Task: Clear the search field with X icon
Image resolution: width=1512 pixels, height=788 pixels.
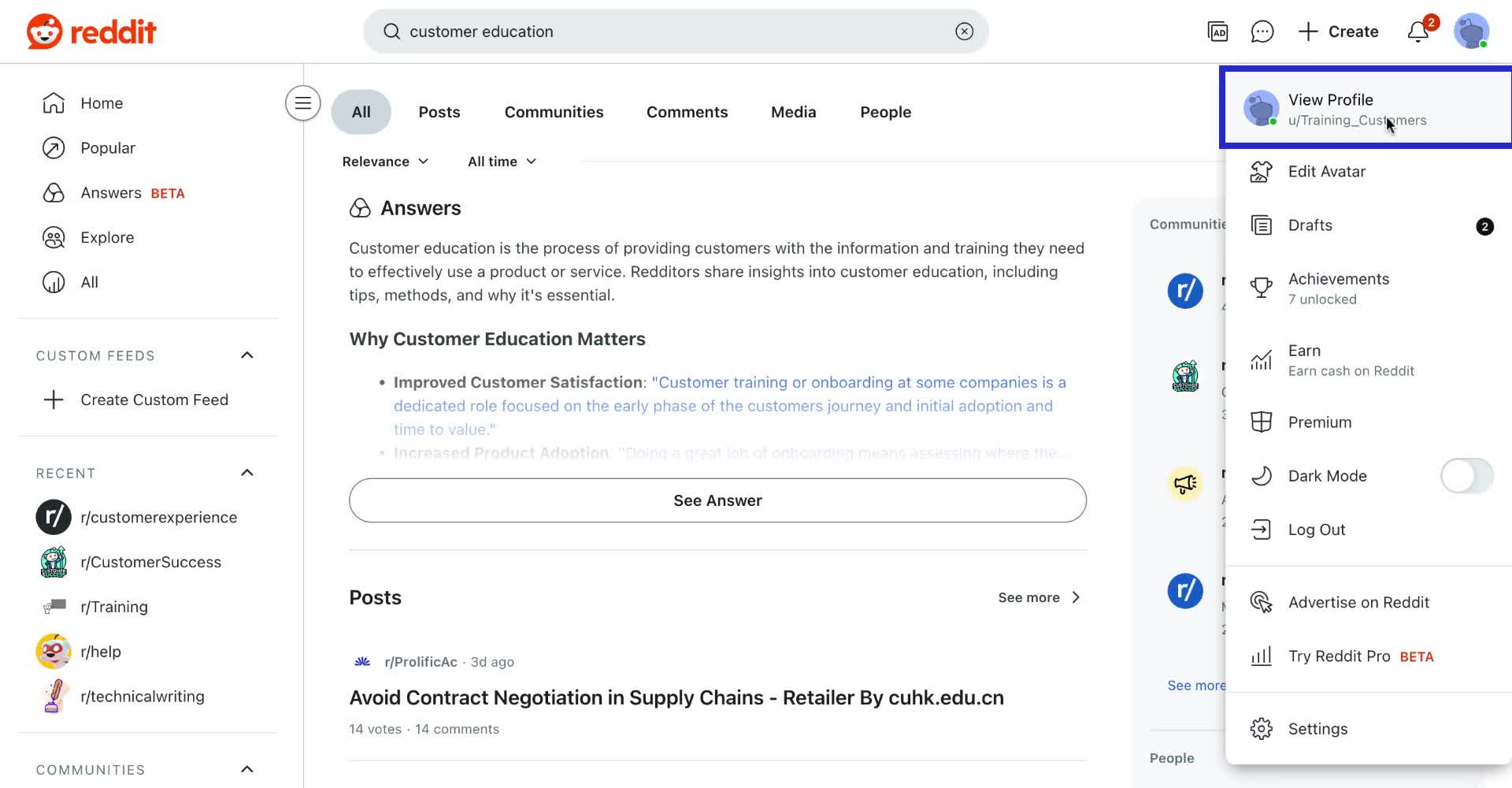Action: [x=964, y=32]
